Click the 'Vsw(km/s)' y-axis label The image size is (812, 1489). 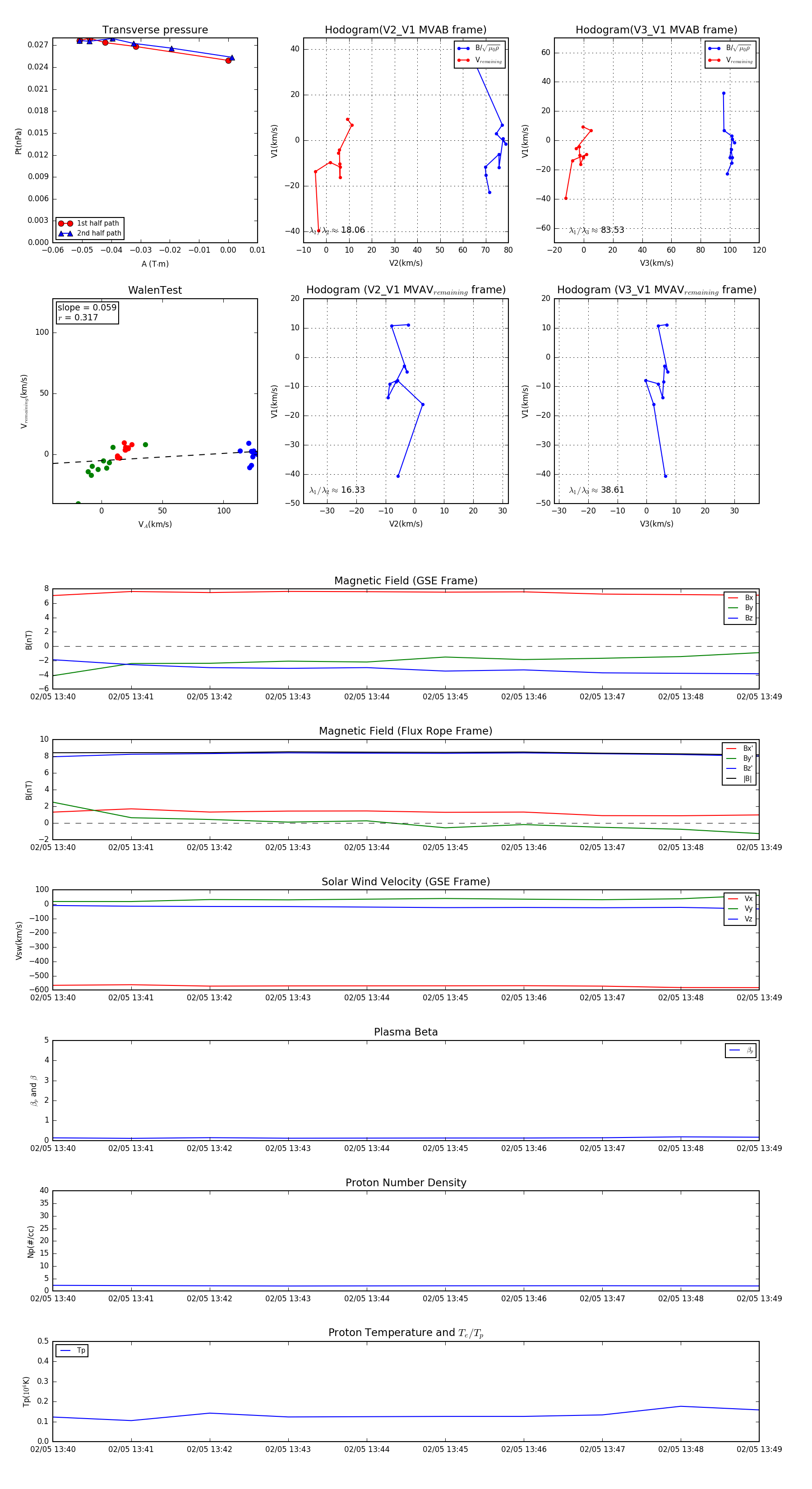coord(18,941)
